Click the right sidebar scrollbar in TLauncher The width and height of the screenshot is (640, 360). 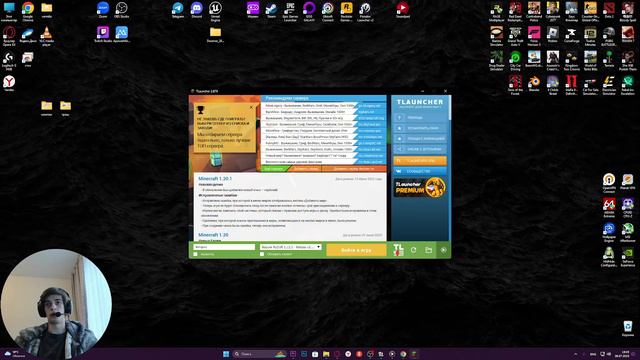(450, 108)
